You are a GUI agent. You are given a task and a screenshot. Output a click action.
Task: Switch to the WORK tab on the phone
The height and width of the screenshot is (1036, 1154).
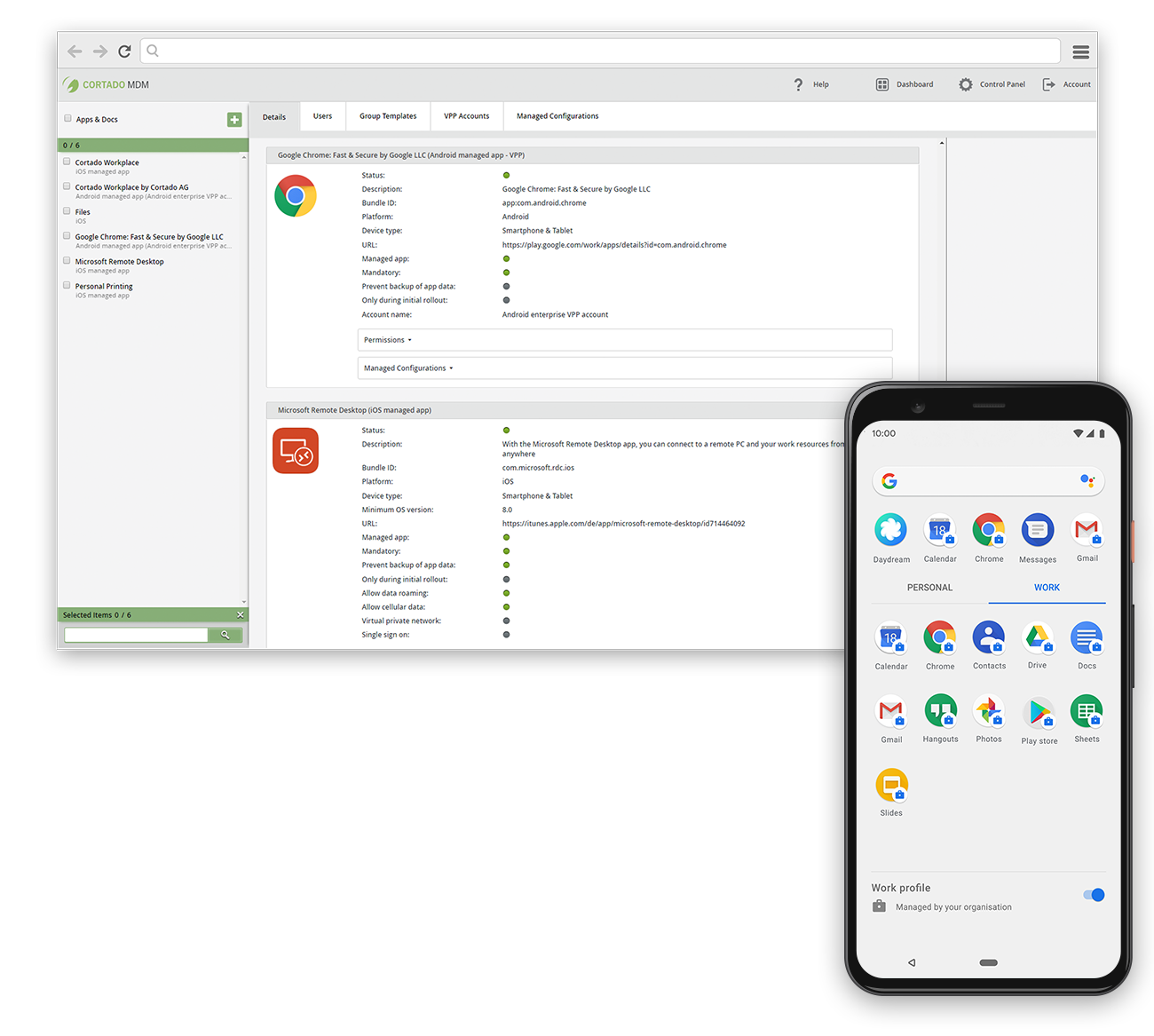pyautogui.click(x=1047, y=588)
